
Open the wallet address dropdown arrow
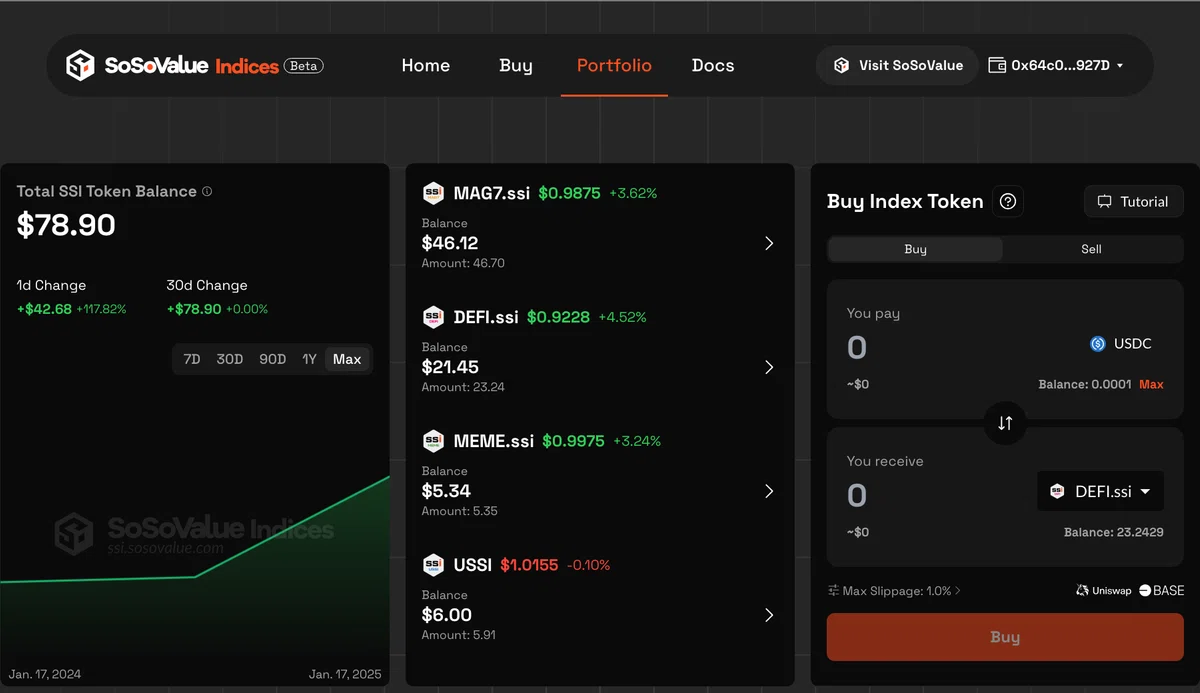tap(1120, 66)
